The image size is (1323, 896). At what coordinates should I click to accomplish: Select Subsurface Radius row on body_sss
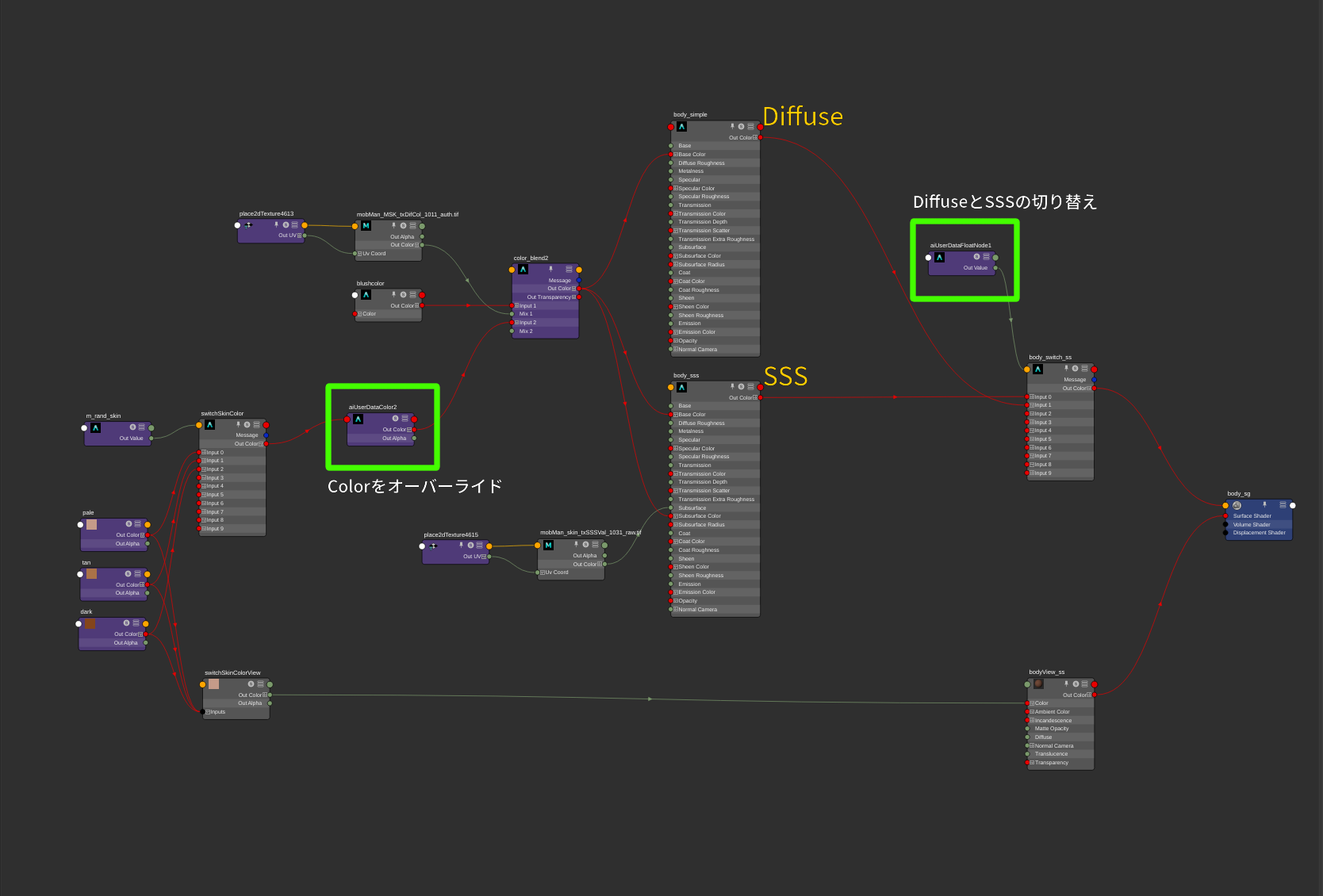[x=701, y=525]
